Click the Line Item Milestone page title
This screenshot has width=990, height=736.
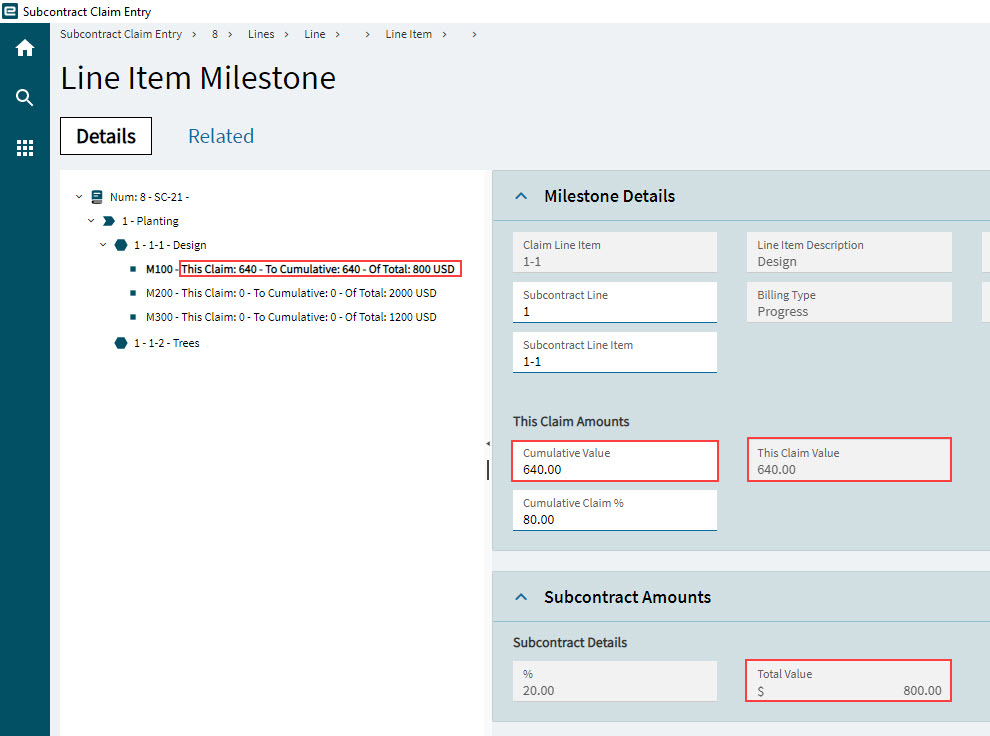pos(198,78)
